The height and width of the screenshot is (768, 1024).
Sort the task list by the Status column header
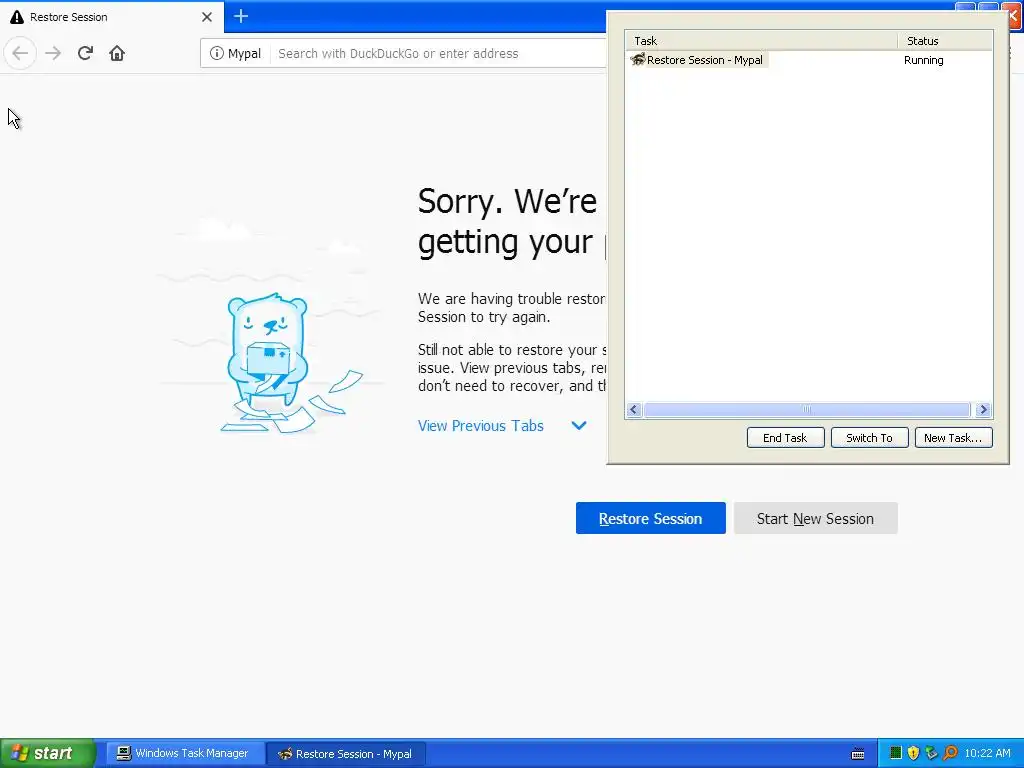[945, 40]
